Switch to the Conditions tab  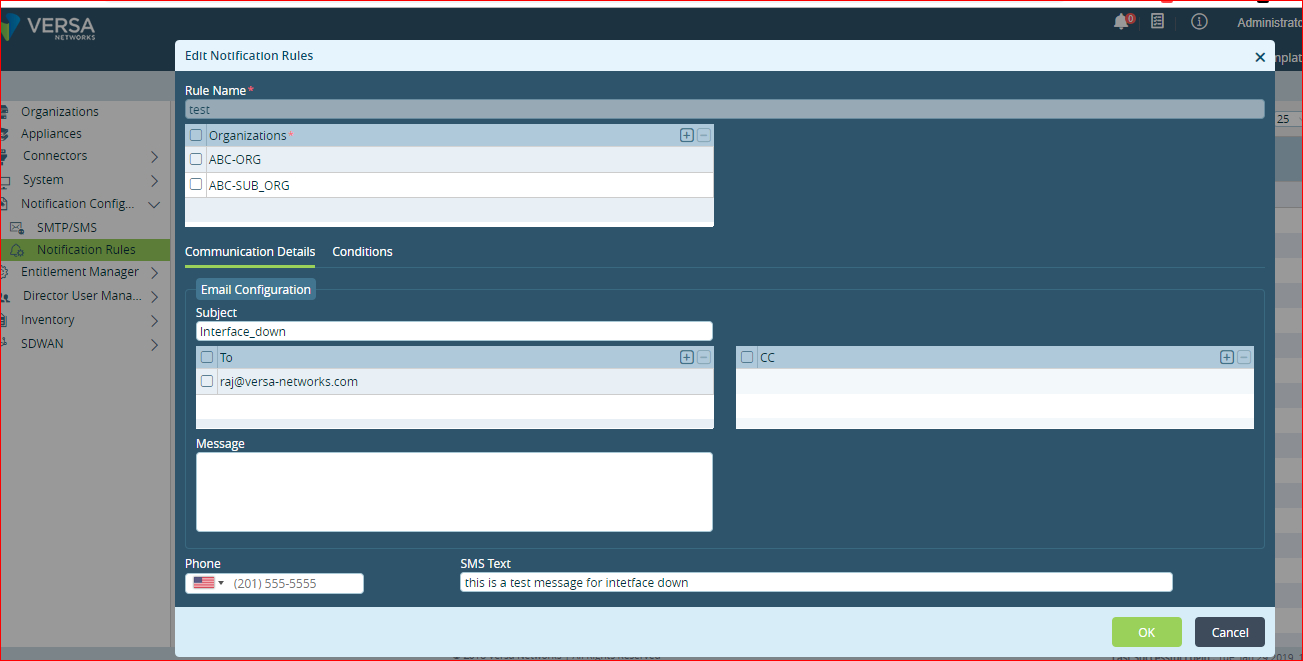[x=362, y=252]
